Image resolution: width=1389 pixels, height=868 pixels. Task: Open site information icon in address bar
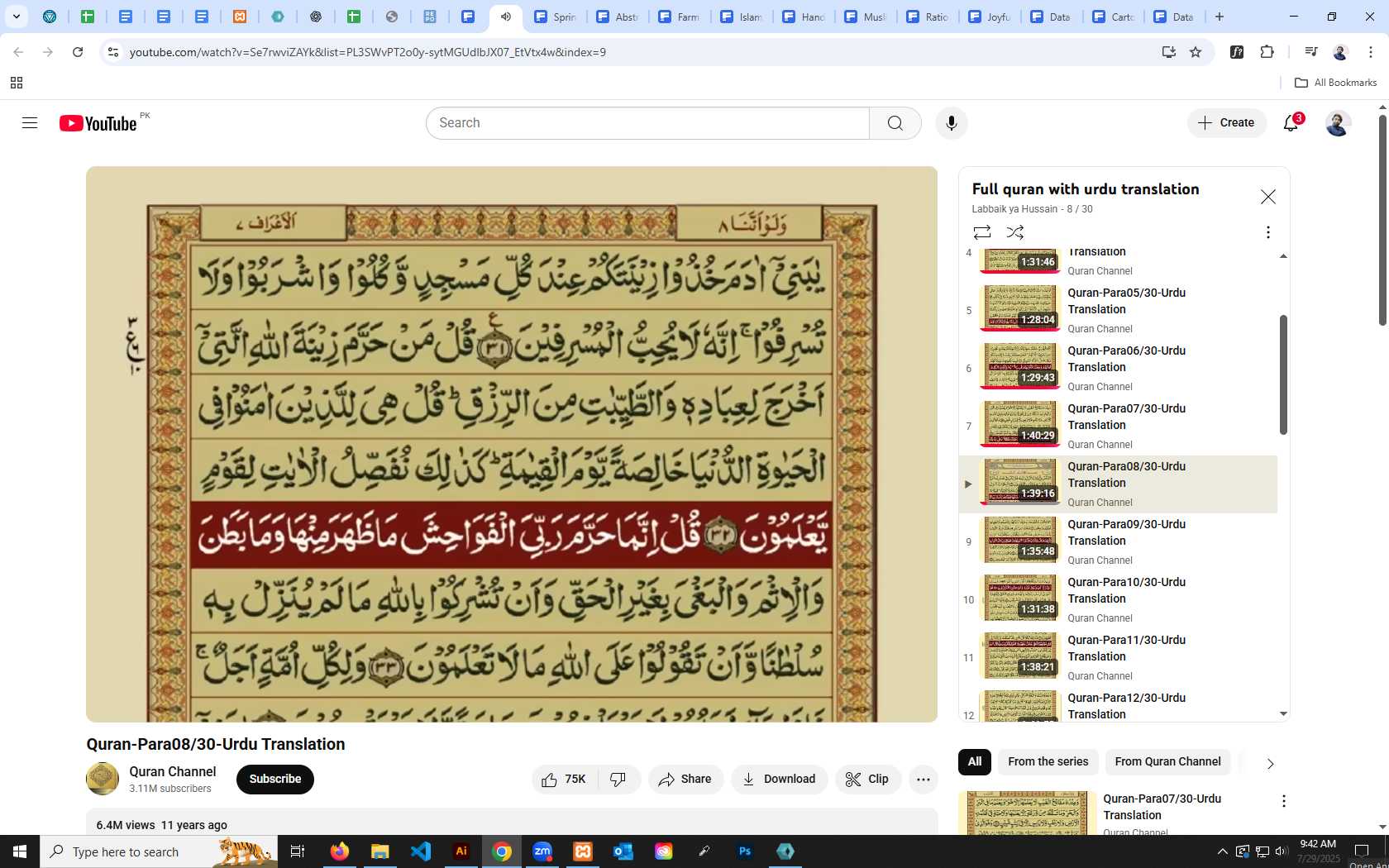pyautogui.click(x=114, y=52)
